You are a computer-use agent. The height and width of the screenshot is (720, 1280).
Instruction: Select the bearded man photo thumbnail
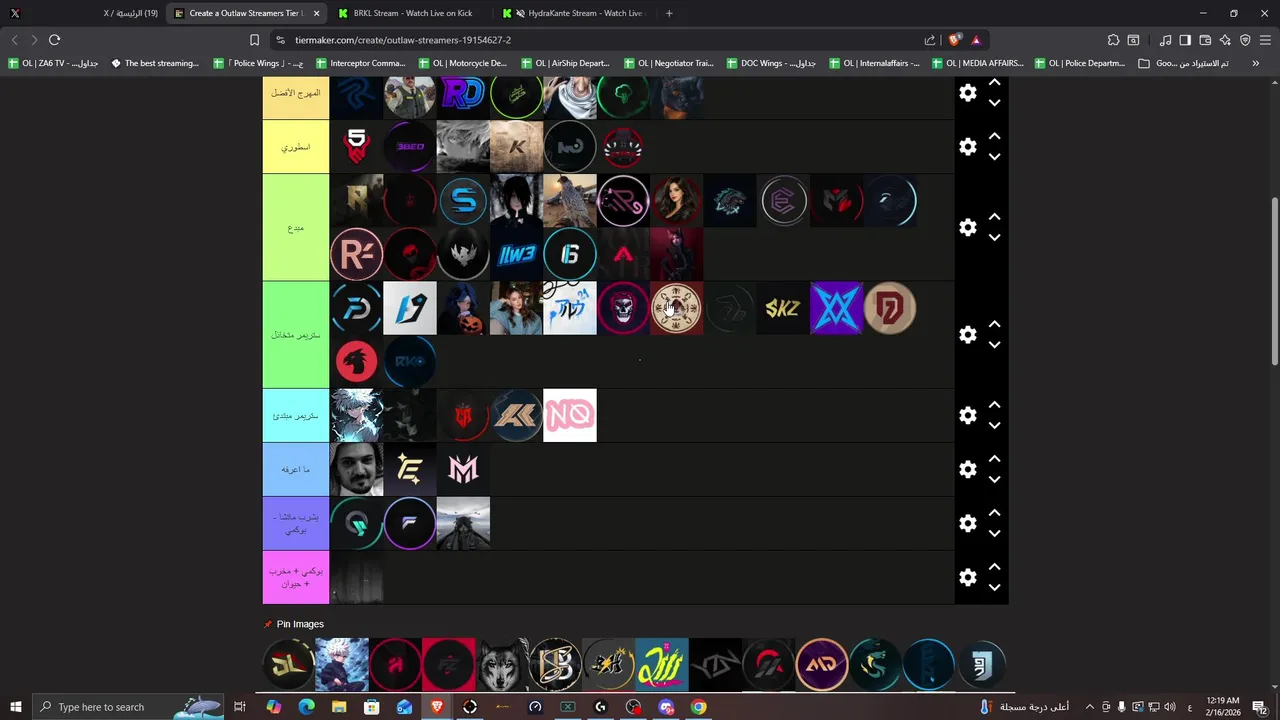pyautogui.click(x=357, y=470)
